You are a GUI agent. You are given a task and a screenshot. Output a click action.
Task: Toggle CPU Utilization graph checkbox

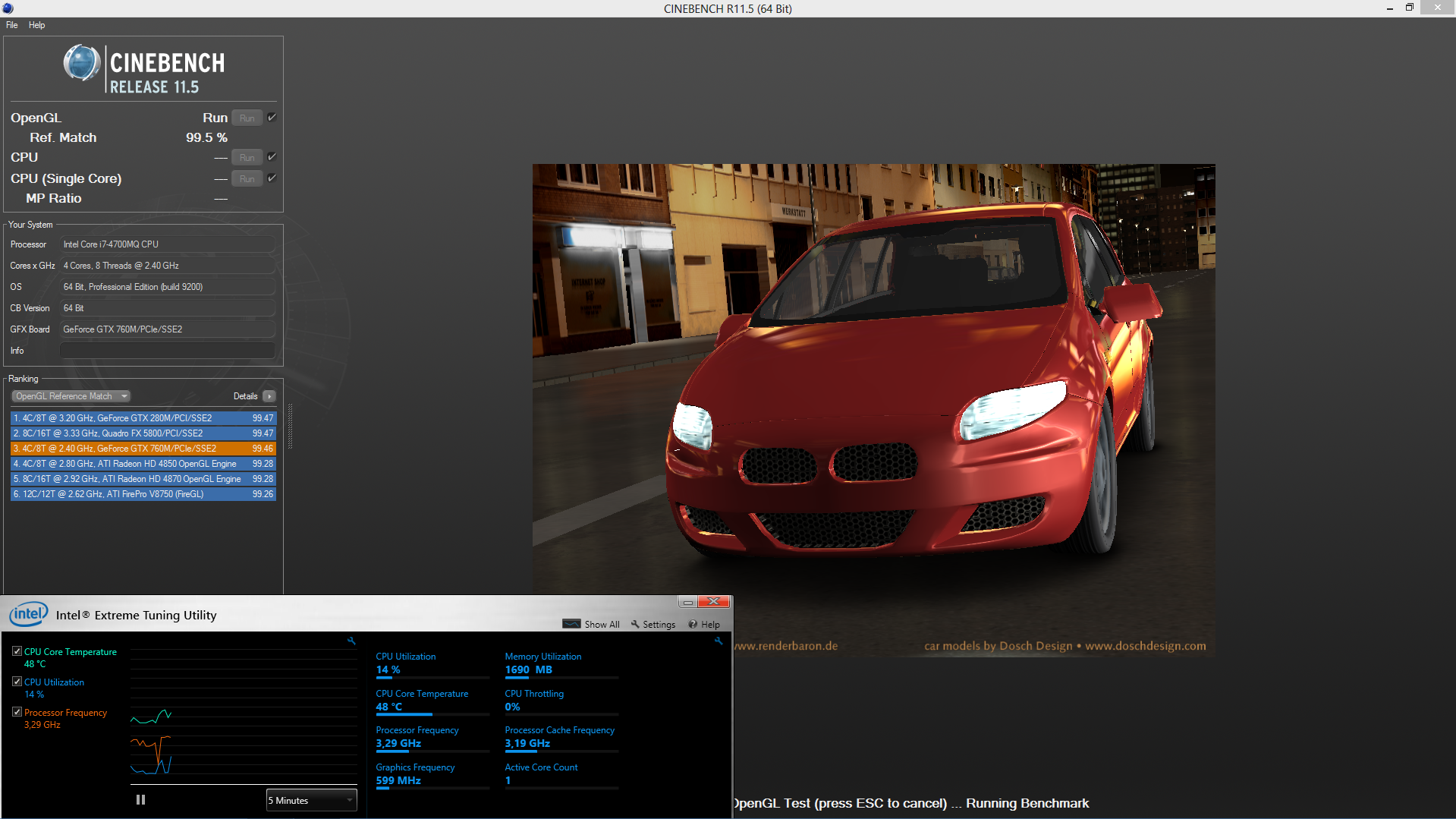[17, 682]
